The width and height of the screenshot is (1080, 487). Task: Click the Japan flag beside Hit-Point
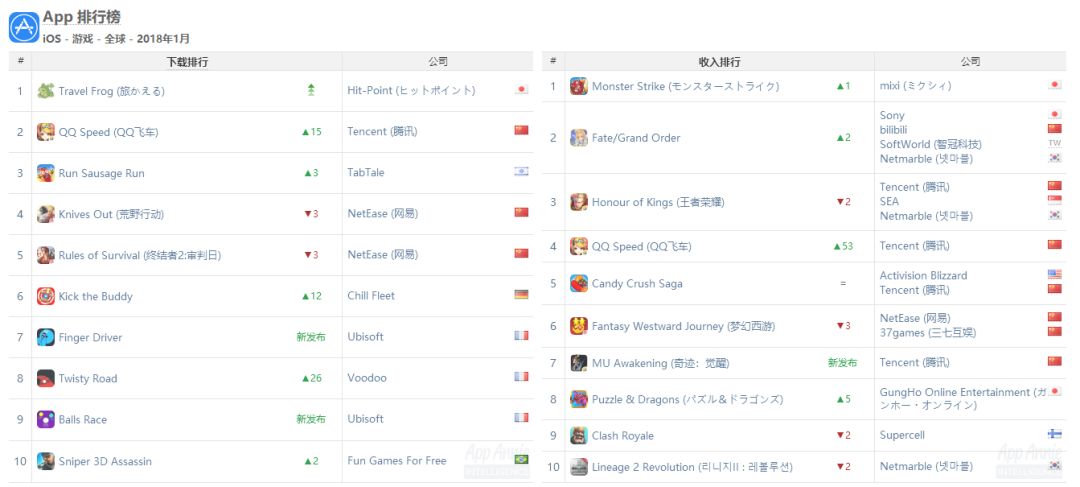pos(521,90)
